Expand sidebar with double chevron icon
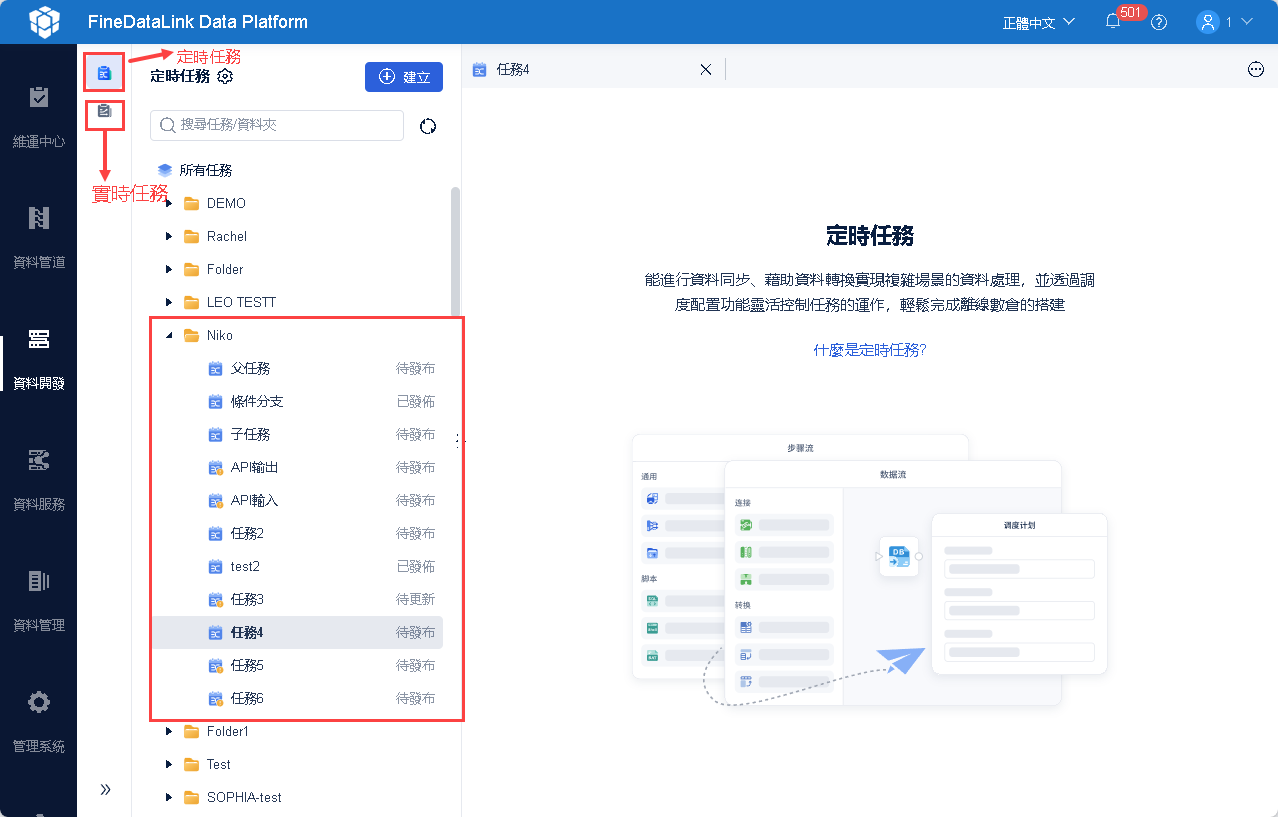This screenshot has width=1278, height=817. (105, 789)
